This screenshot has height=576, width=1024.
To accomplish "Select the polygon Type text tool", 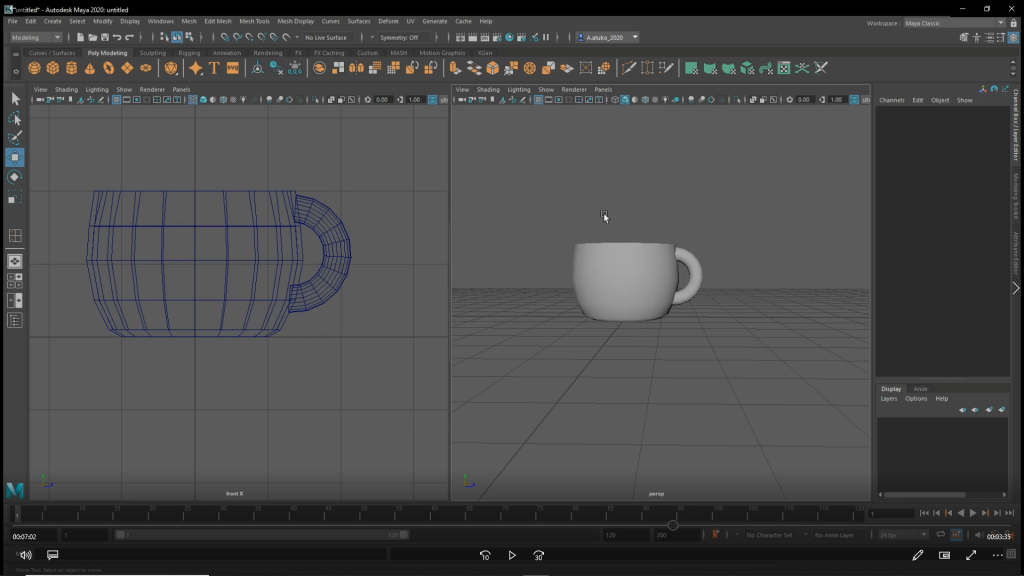I will pyautogui.click(x=214, y=68).
